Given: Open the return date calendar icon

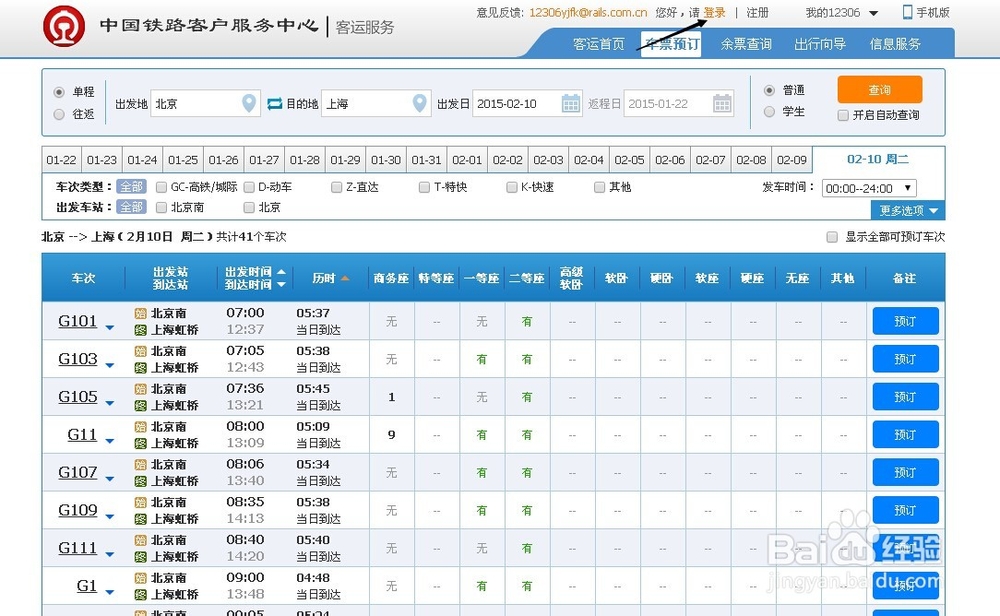Looking at the screenshot, I should pos(722,103).
